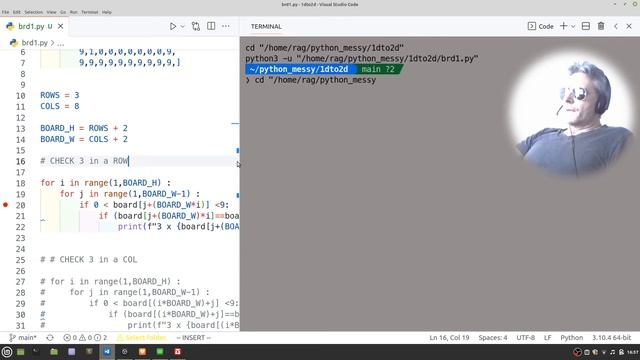Open the Edit menu

[16, 12]
